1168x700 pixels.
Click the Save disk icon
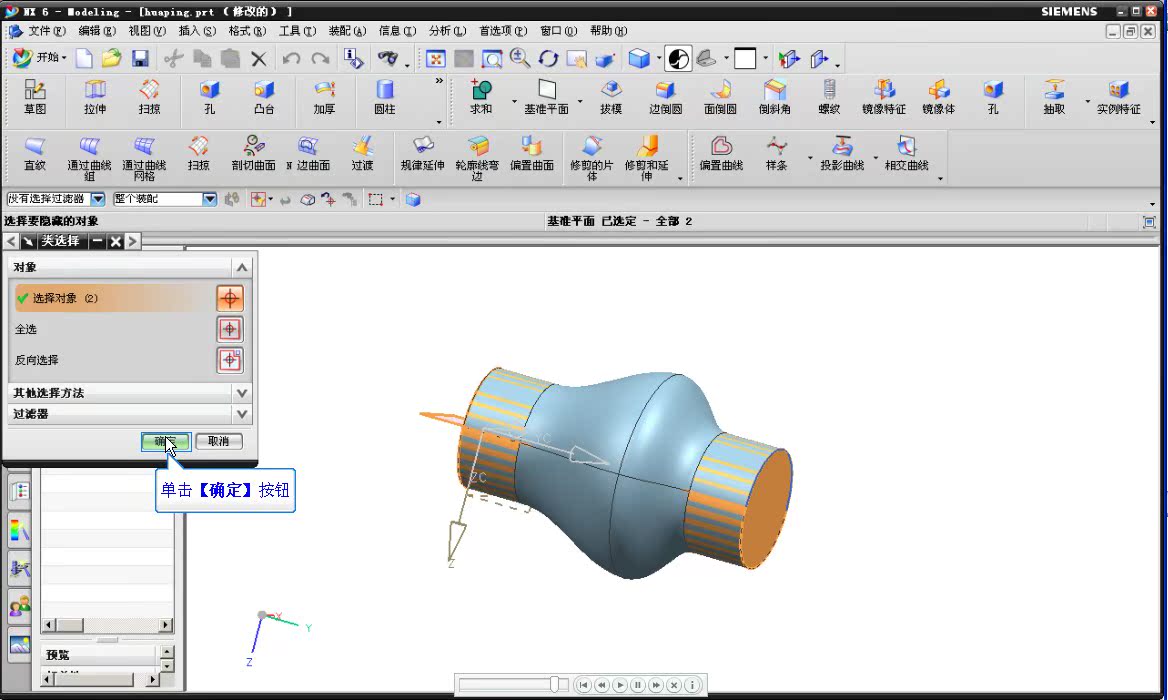140,58
